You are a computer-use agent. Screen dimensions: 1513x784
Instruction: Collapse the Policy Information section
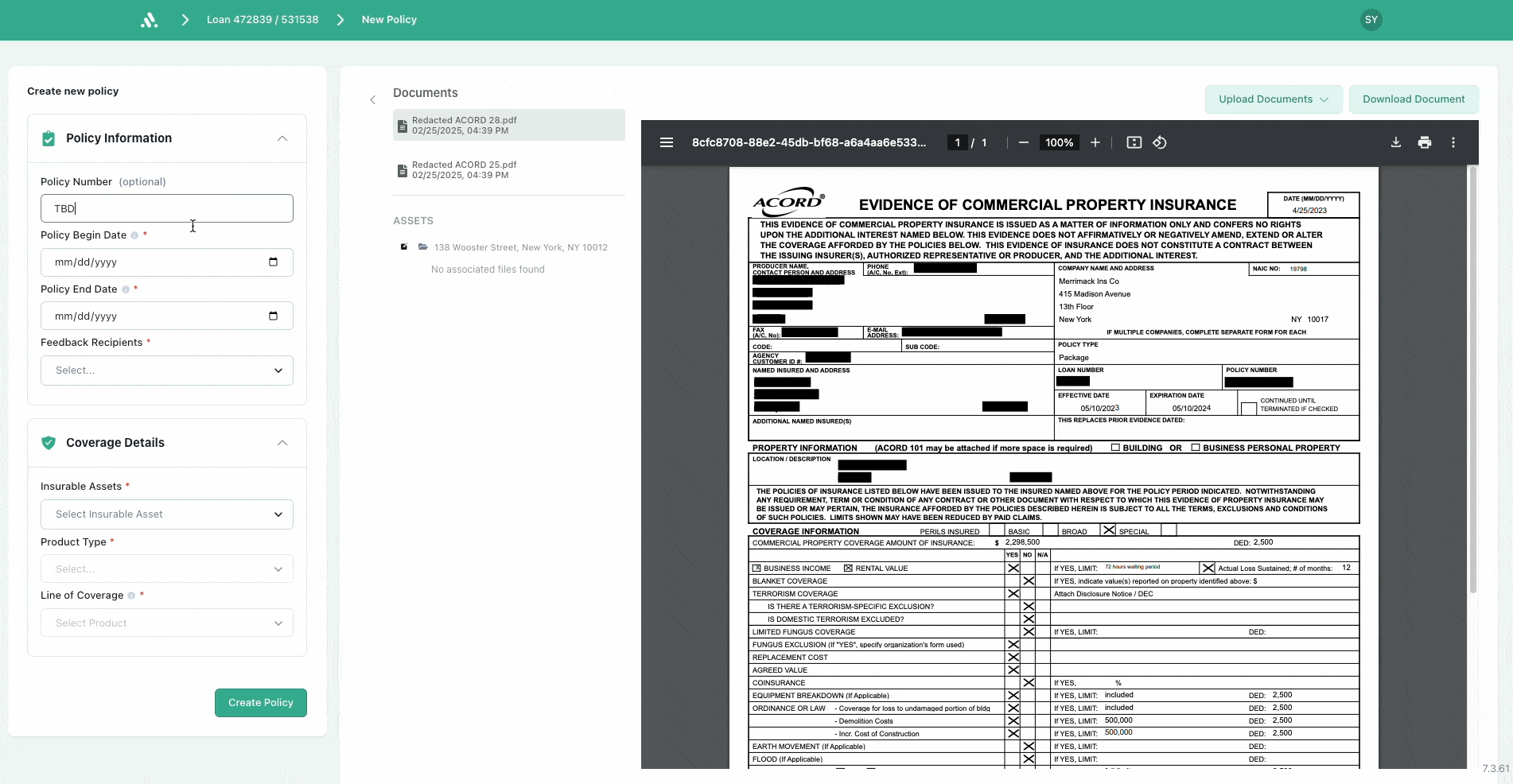pyautogui.click(x=282, y=138)
